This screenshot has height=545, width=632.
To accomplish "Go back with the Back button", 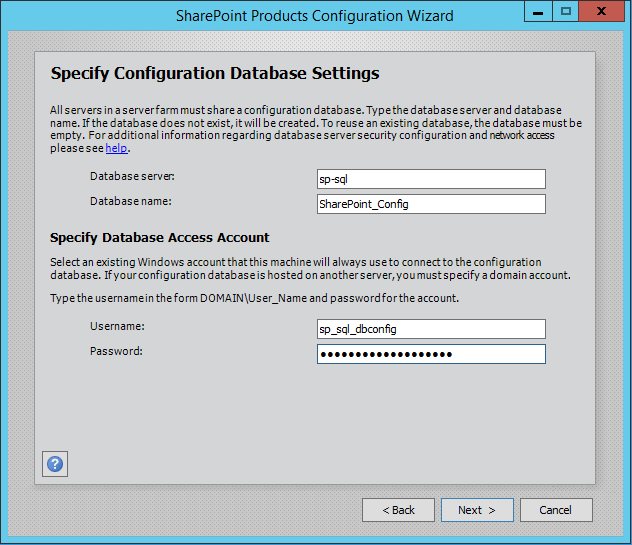I will (398, 510).
